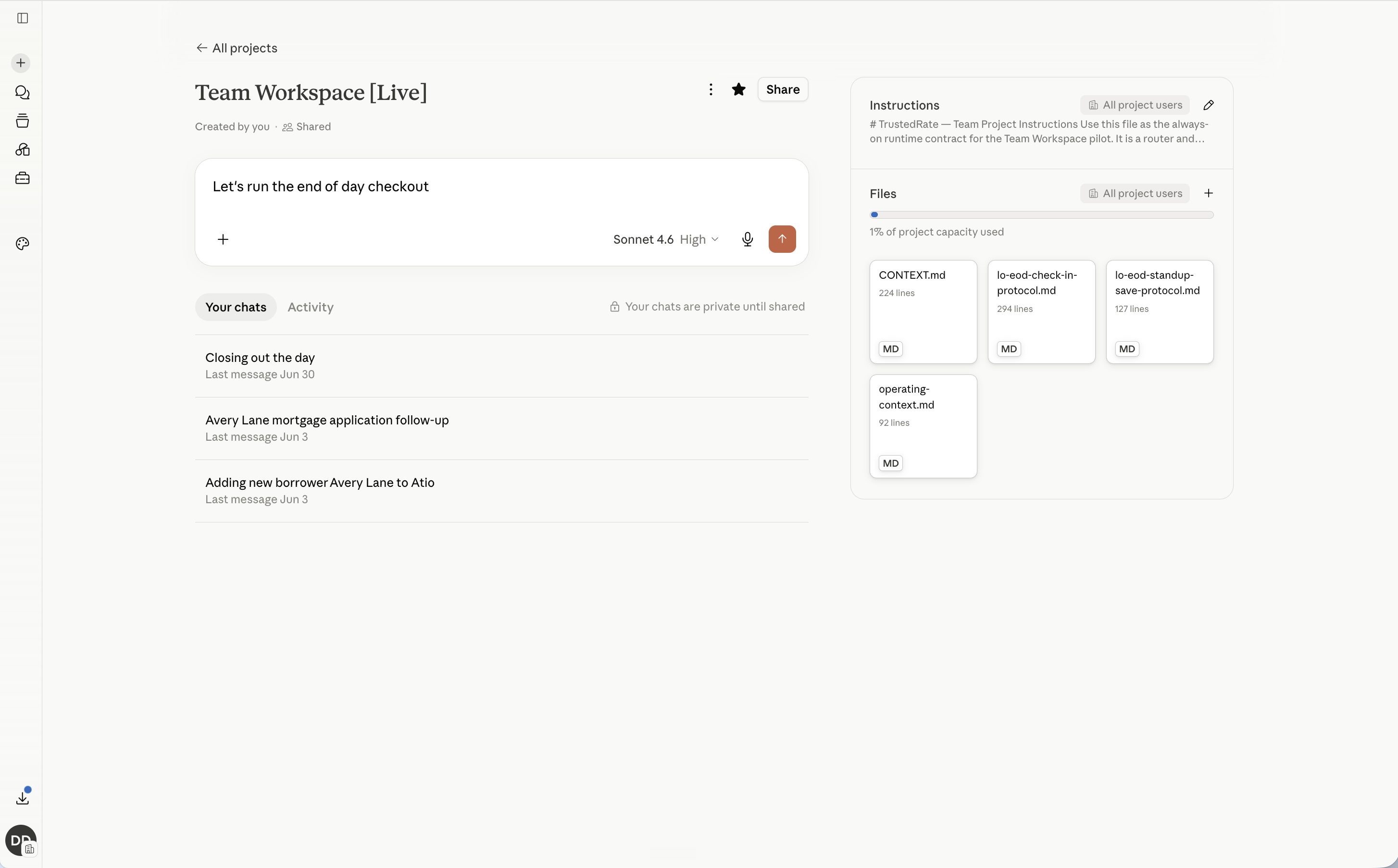The height and width of the screenshot is (868, 1398).
Task: Start a new chat with plus icon in sidebar
Action: point(21,63)
